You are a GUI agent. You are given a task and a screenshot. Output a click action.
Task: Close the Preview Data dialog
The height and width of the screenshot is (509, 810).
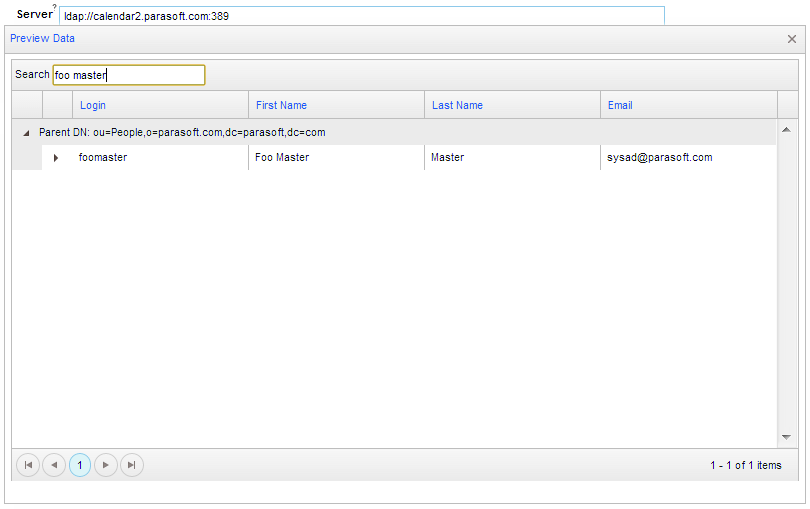[x=791, y=39]
